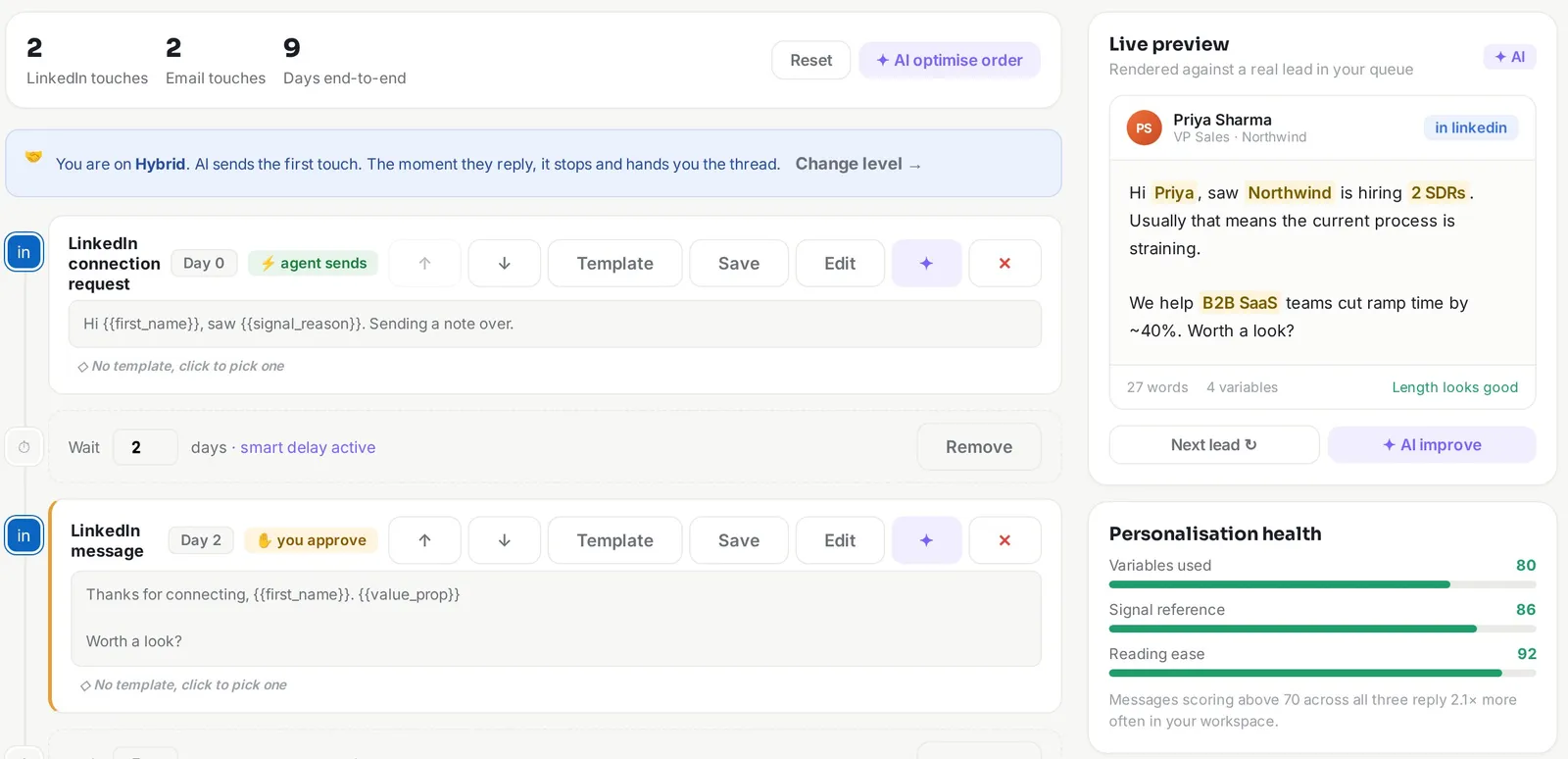Viewport: 1568px width, 759px height.
Task: Click smart delay active link
Action: click(x=308, y=447)
